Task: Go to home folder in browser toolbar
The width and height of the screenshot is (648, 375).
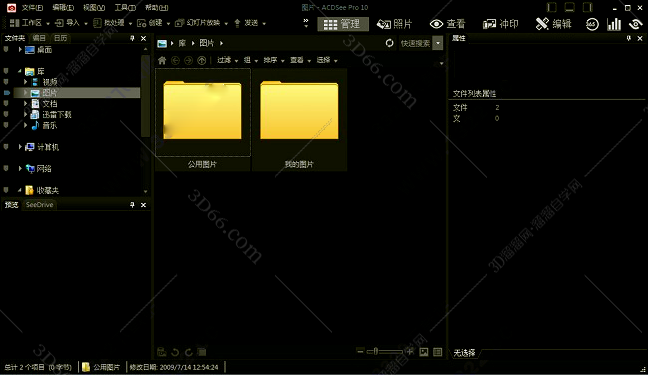Action: [162, 60]
